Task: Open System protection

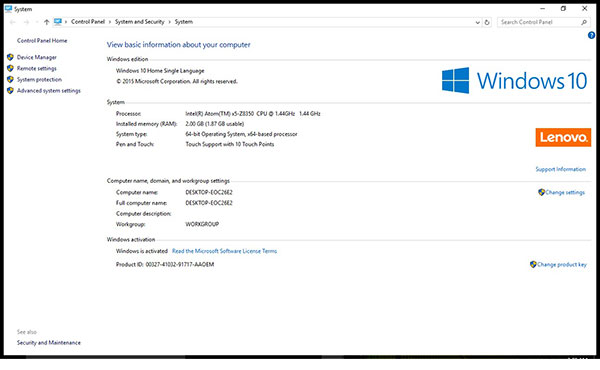Action: pyautogui.click(x=39, y=80)
